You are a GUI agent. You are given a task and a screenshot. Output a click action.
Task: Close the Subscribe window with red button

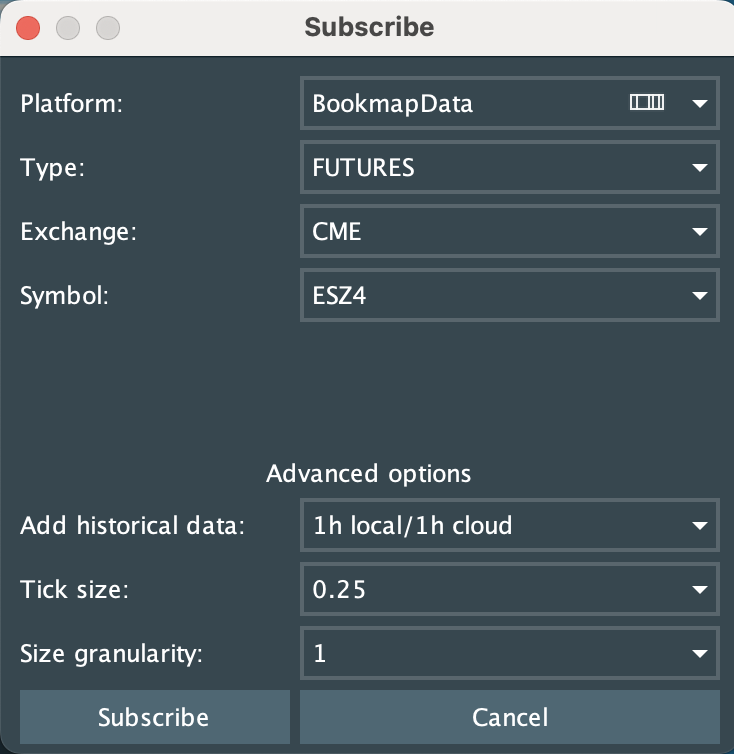[28, 28]
